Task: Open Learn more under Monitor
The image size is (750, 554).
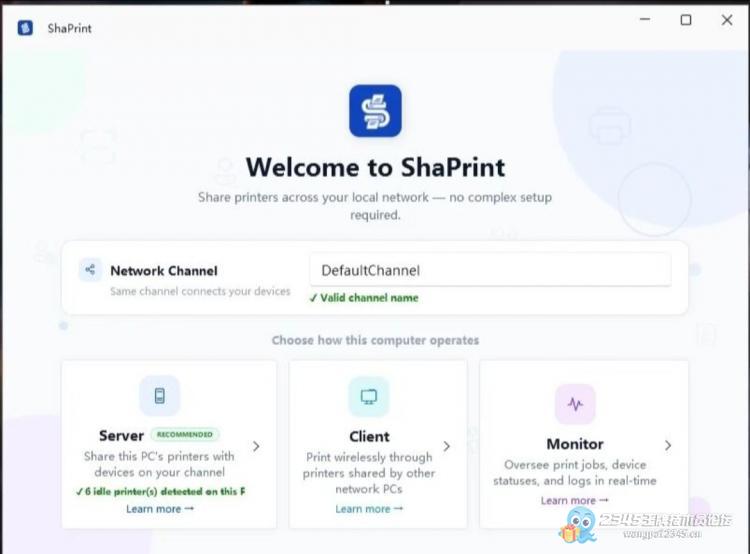Action: [x=574, y=500]
